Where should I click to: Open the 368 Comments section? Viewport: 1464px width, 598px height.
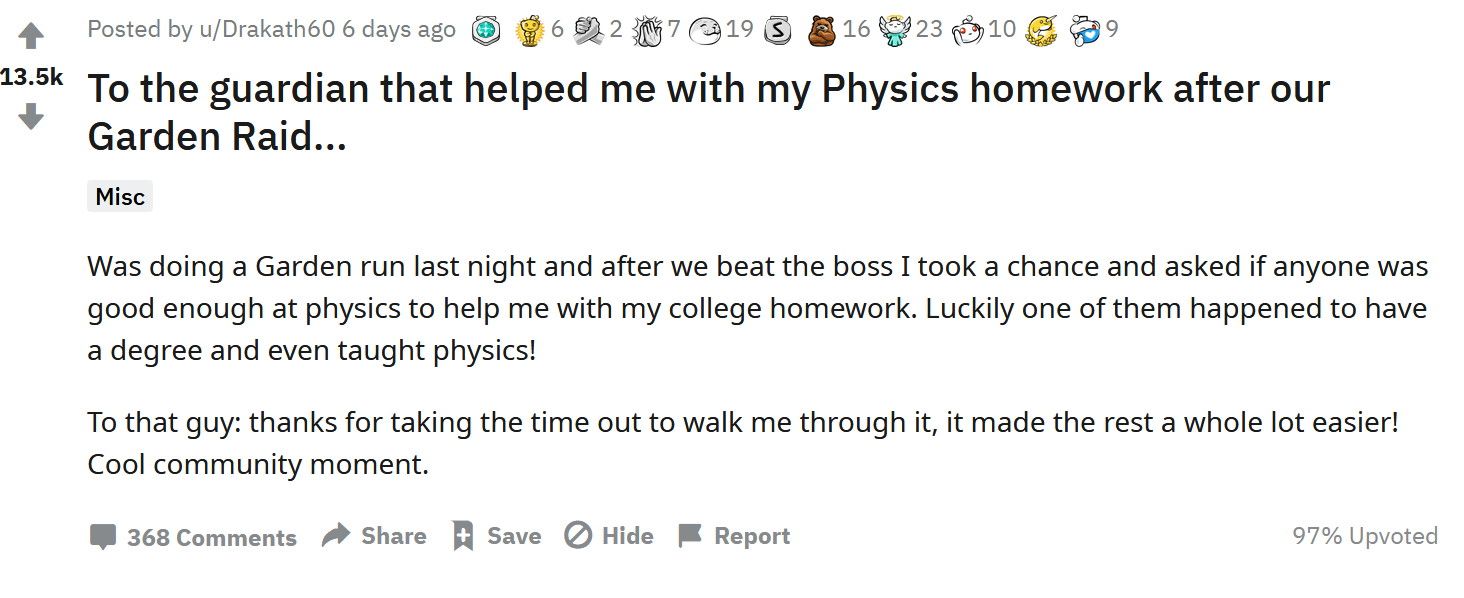point(193,537)
